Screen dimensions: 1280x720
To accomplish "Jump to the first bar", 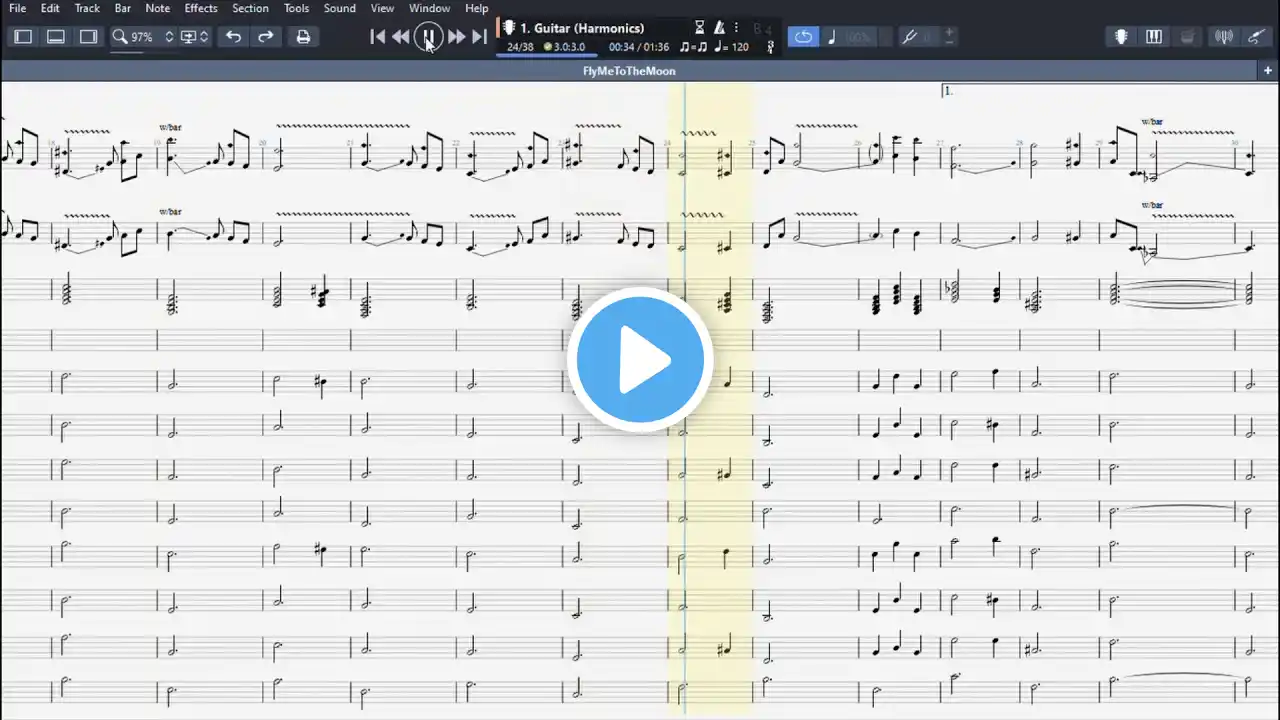I will point(377,37).
